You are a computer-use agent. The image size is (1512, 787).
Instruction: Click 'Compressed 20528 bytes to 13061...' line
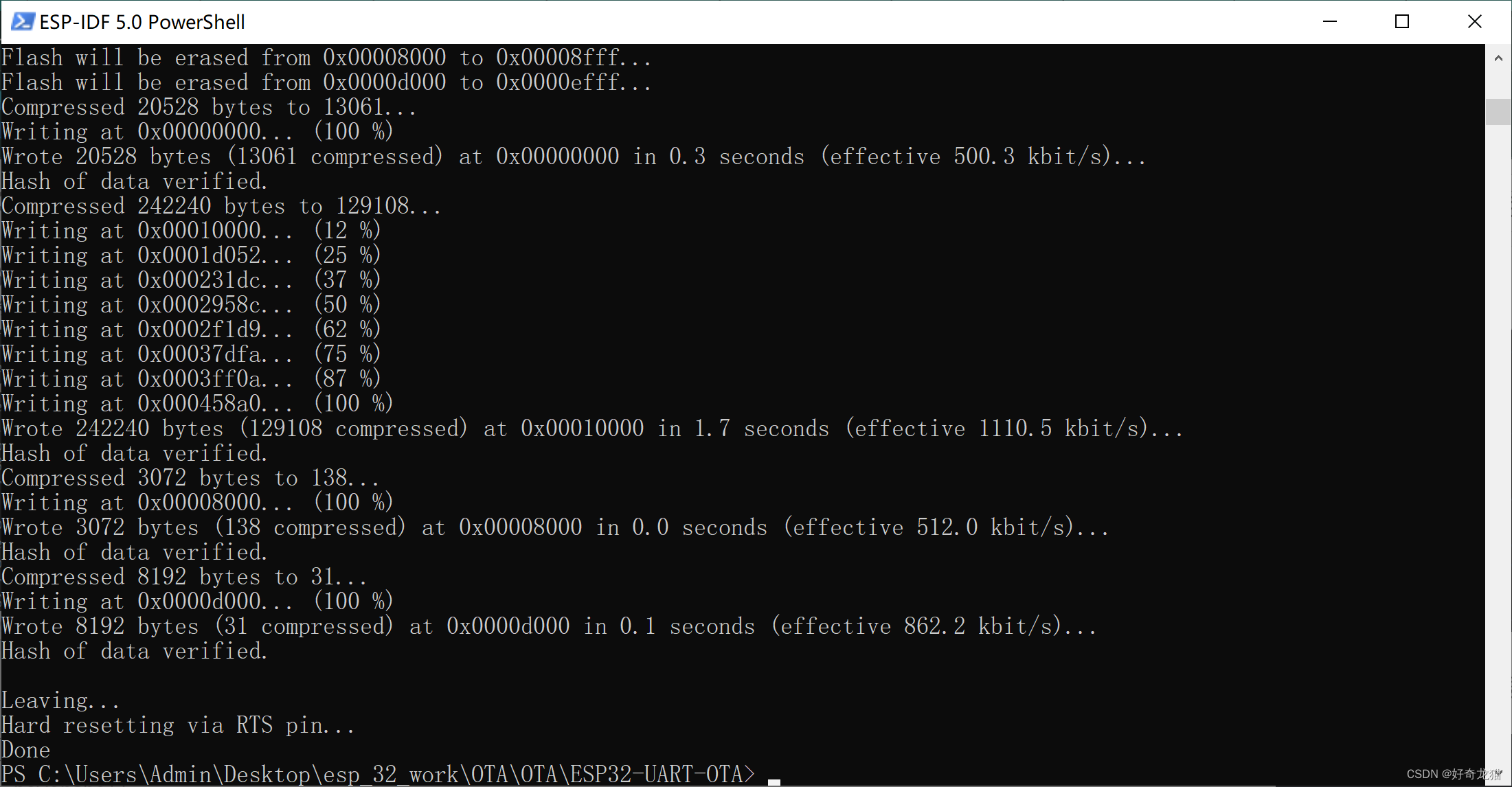click(x=209, y=107)
